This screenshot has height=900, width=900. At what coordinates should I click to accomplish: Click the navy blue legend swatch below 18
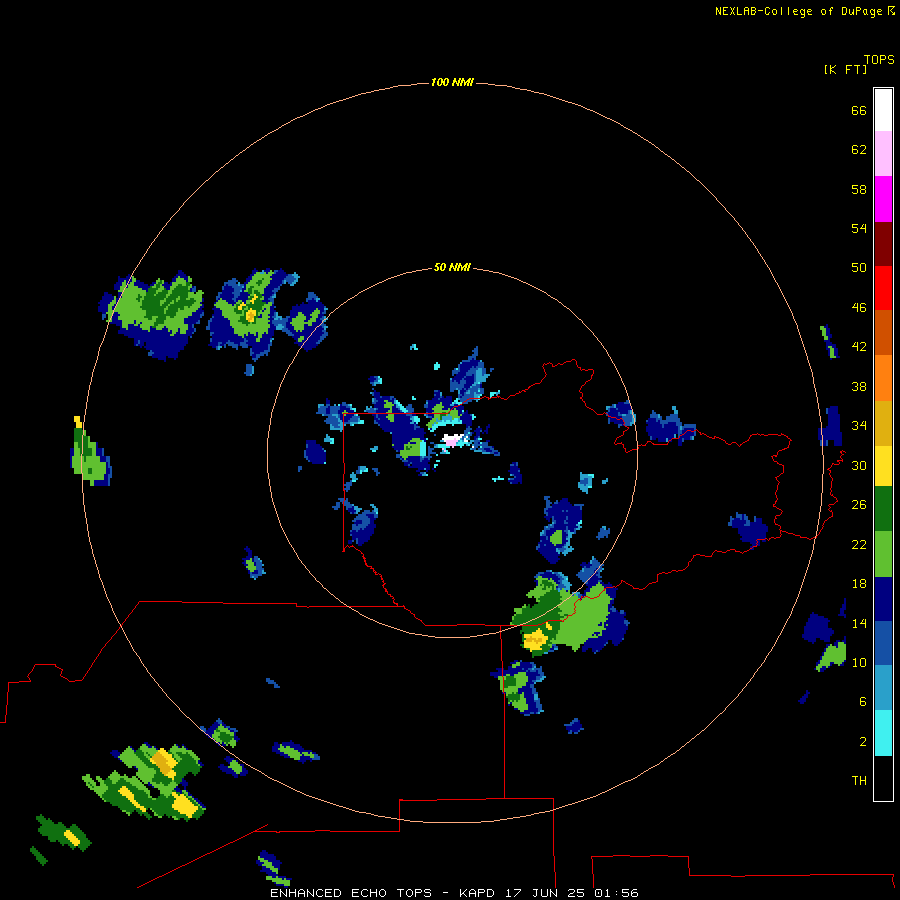883,599
